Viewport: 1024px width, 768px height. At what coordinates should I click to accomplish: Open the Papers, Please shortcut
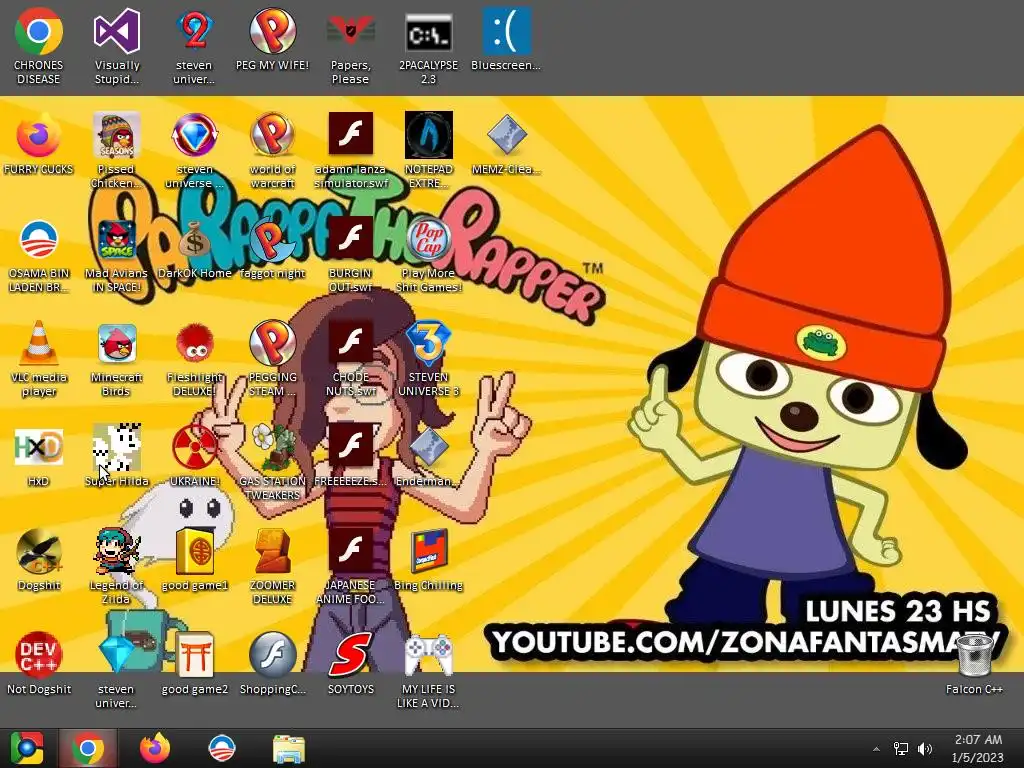coord(351,32)
